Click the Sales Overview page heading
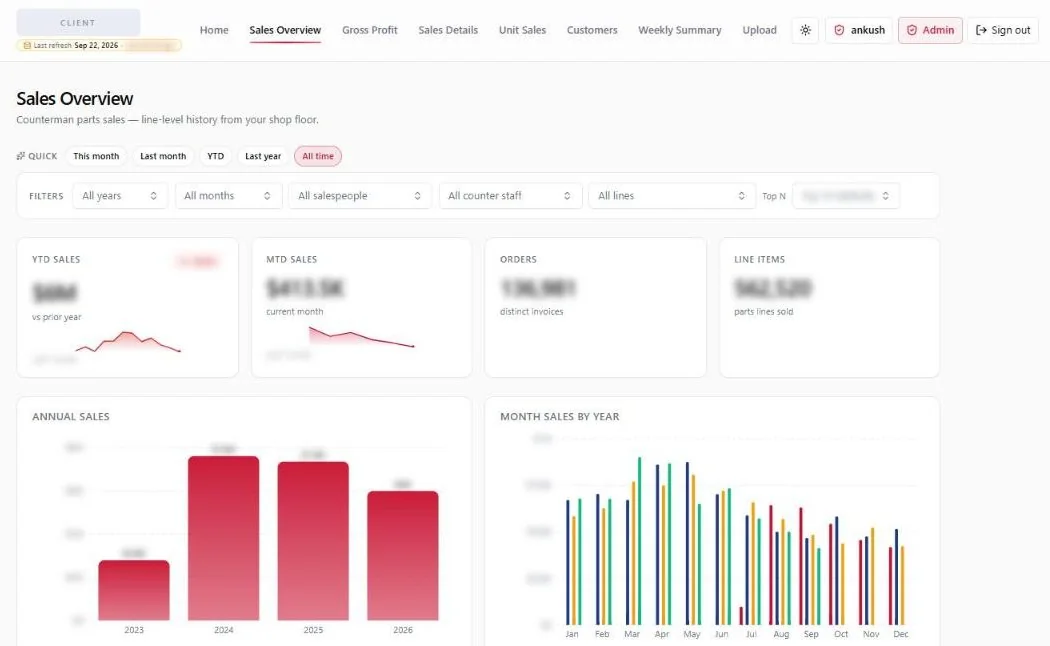 (75, 98)
